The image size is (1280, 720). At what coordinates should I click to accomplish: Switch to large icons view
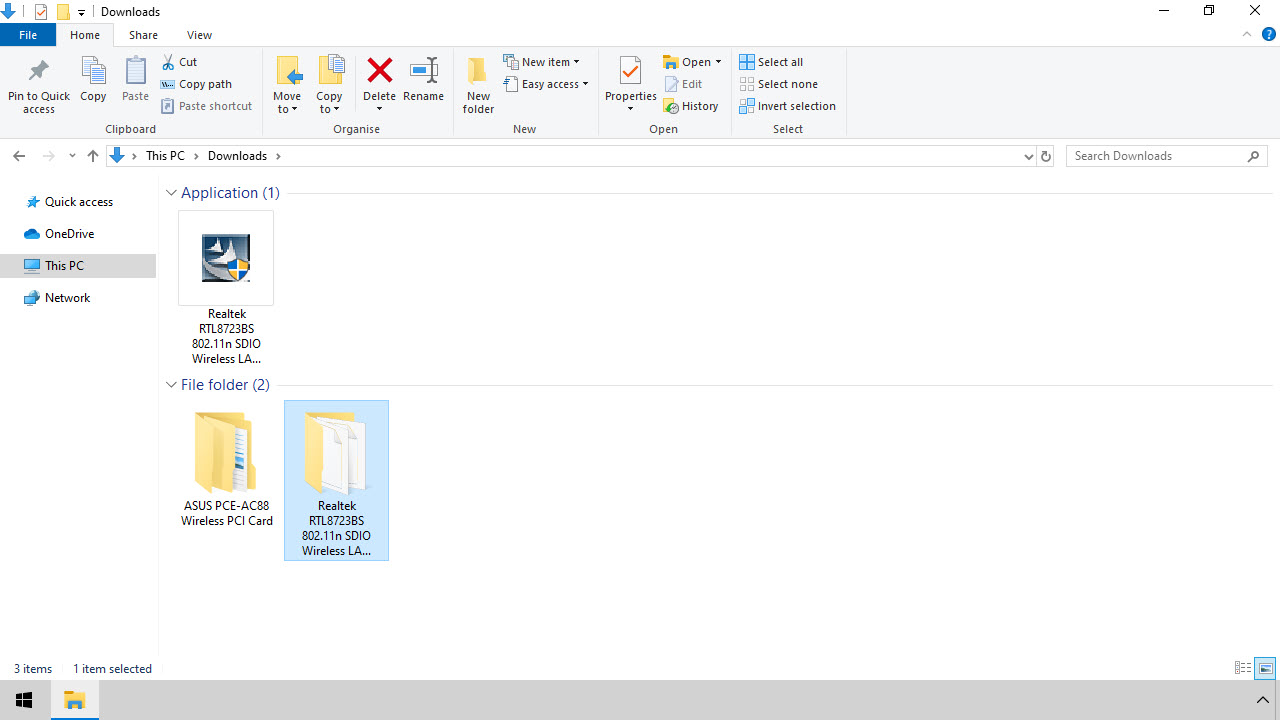[1265, 669]
